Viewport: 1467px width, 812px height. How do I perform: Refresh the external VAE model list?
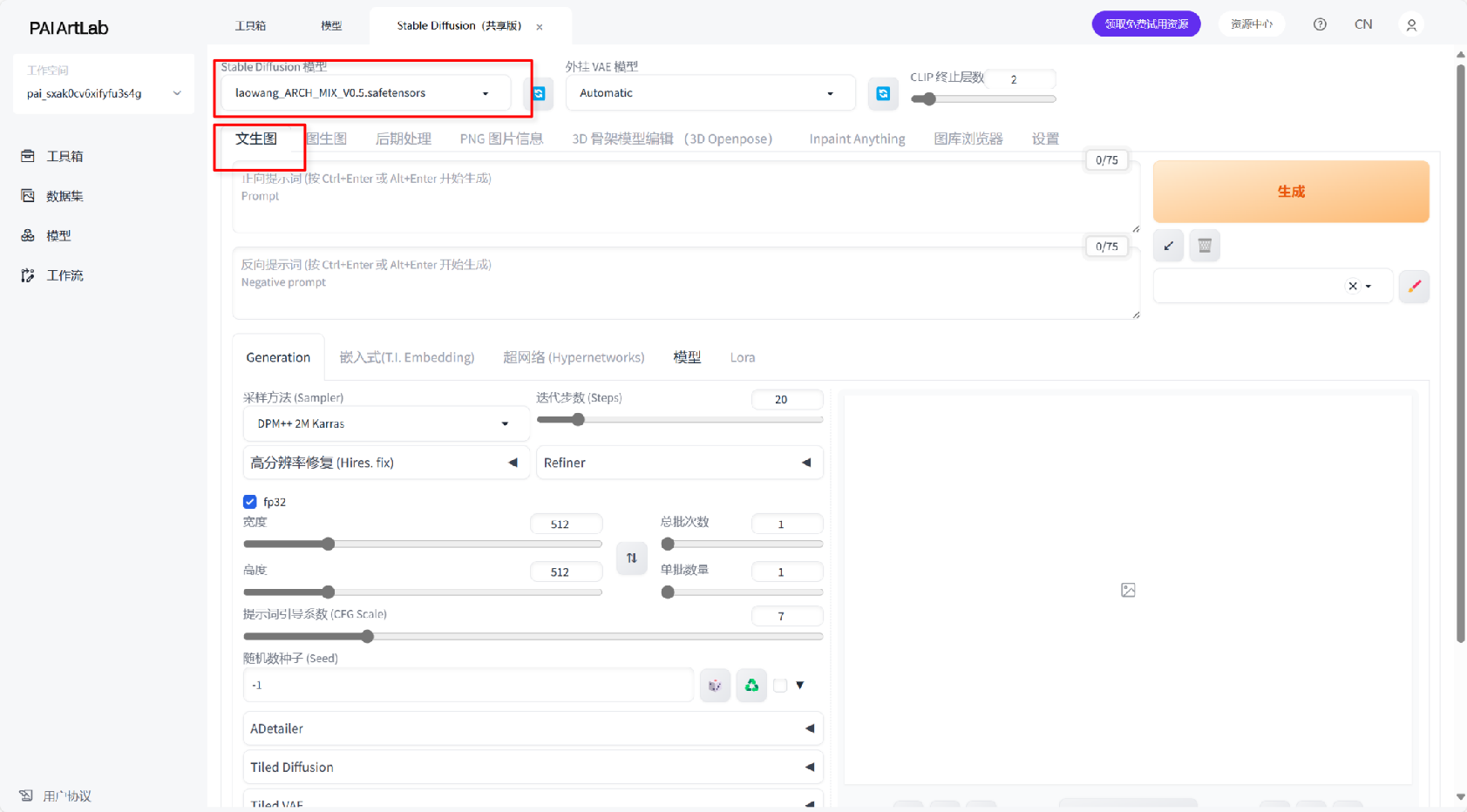(x=883, y=93)
